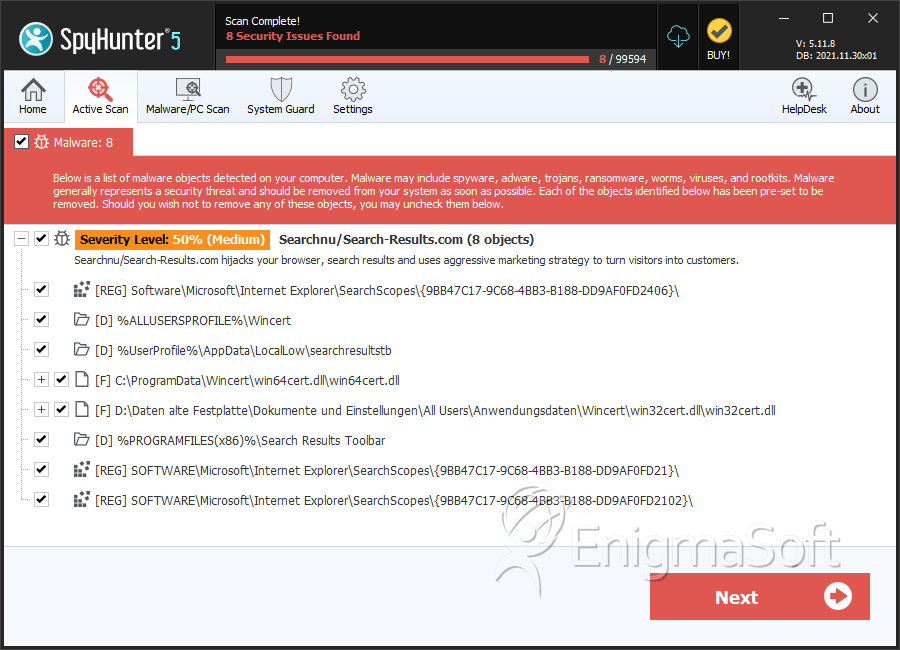The width and height of the screenshot is (900, 650).
Task: Expand the win32cert.dll file entry
Action: pos(41,410)
